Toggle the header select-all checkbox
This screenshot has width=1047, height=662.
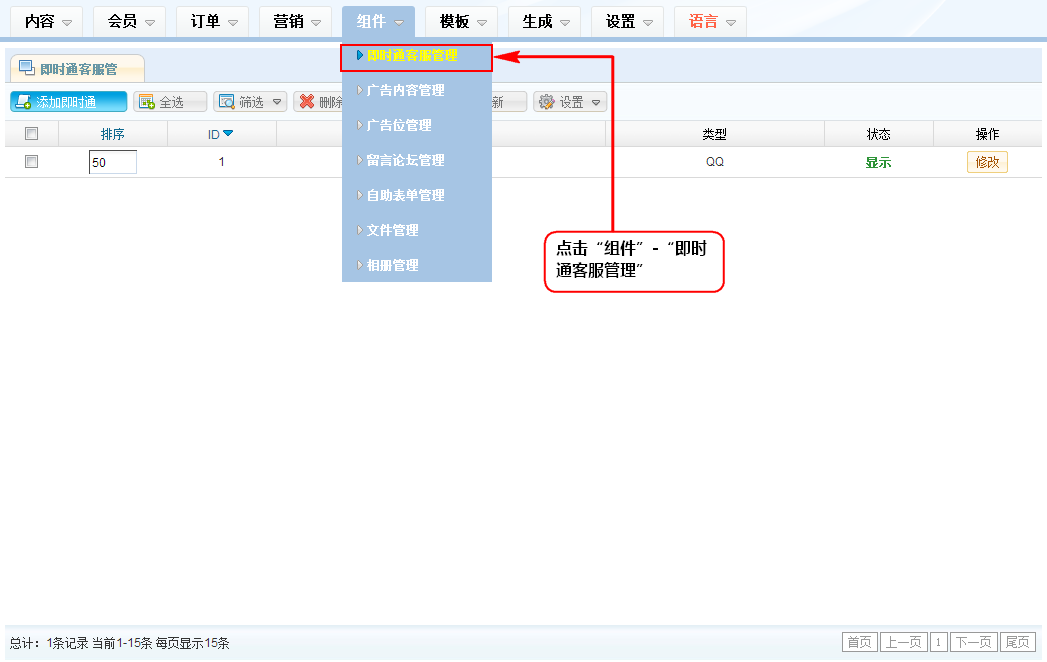coord(31,134)
